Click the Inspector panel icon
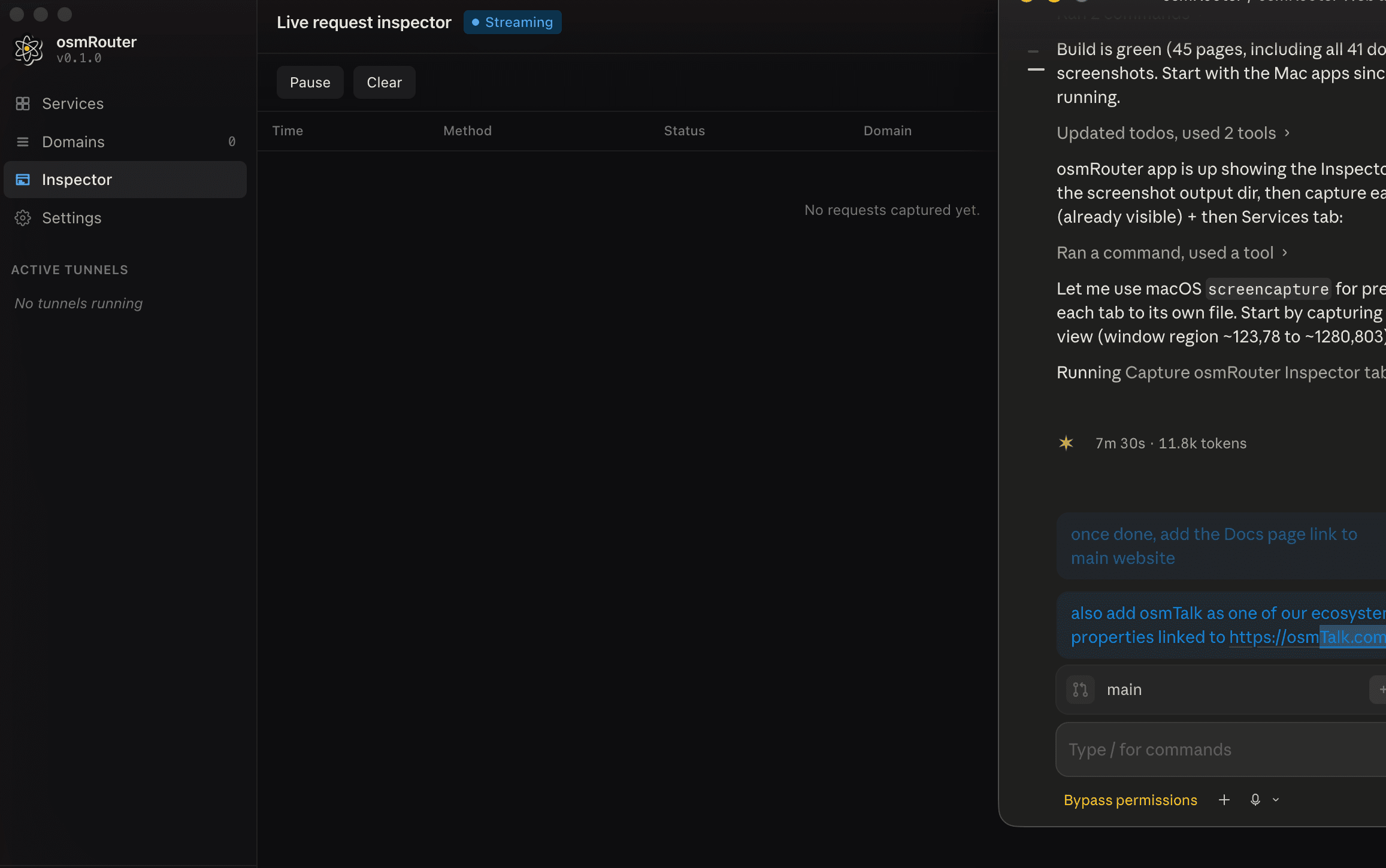Viewport: 1386px width, 868px height. click(x=23, y=180)
